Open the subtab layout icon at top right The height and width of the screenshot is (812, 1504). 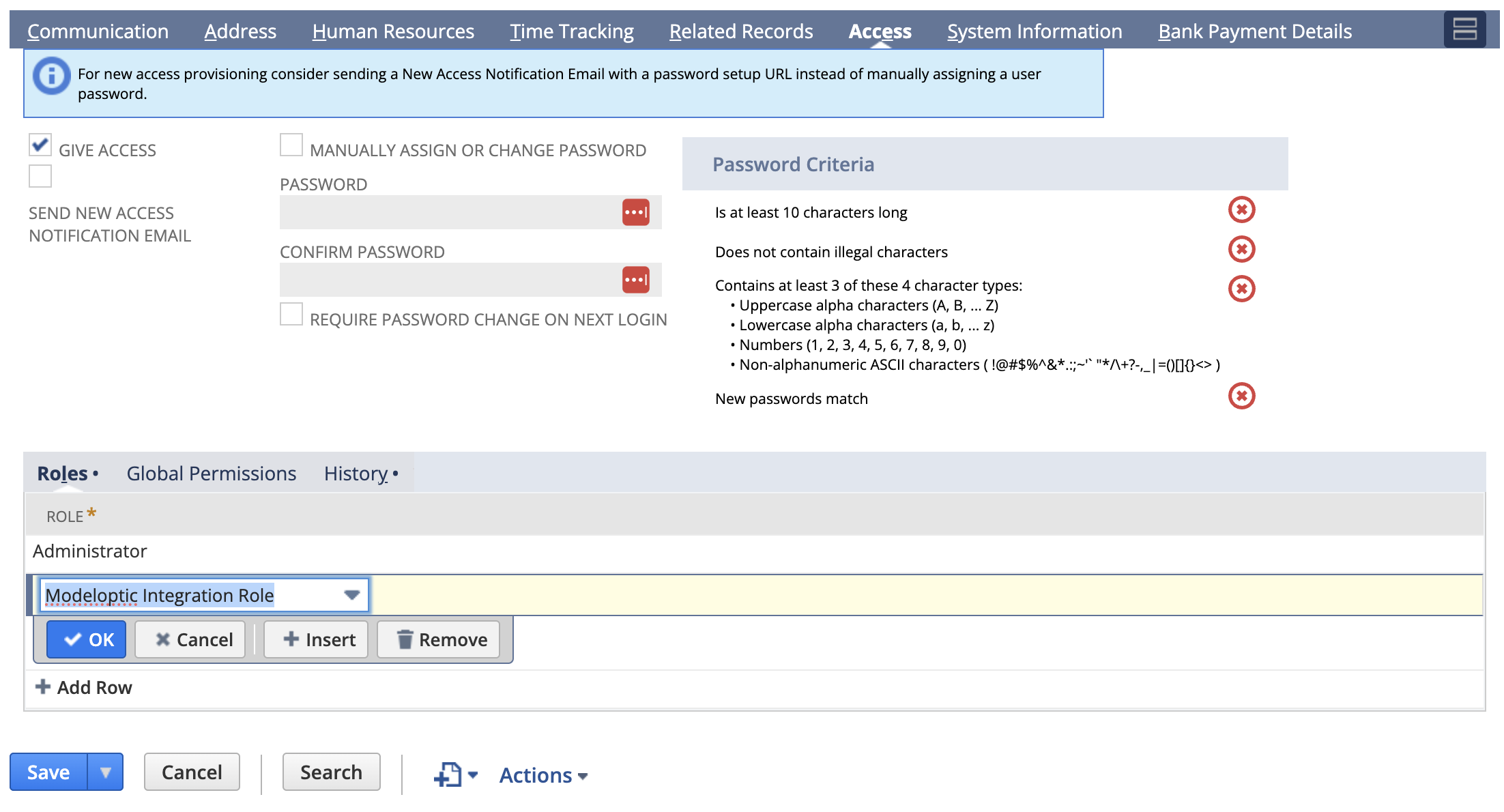1464,29
